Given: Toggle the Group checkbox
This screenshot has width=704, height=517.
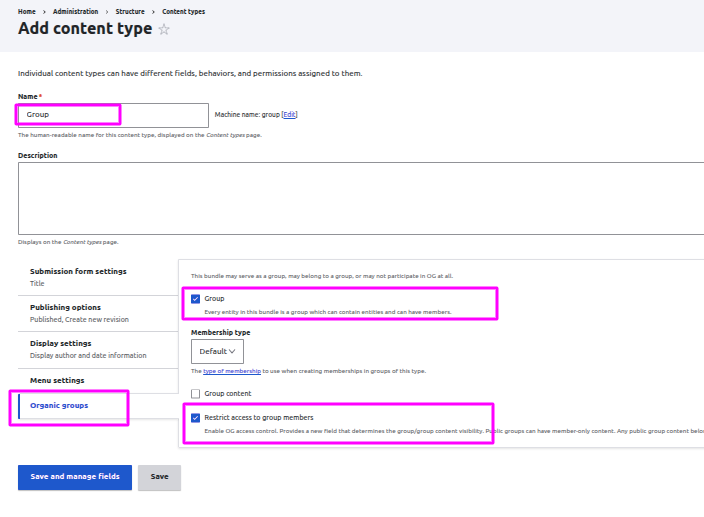Looking at the screenshot, I should point(196,299).
